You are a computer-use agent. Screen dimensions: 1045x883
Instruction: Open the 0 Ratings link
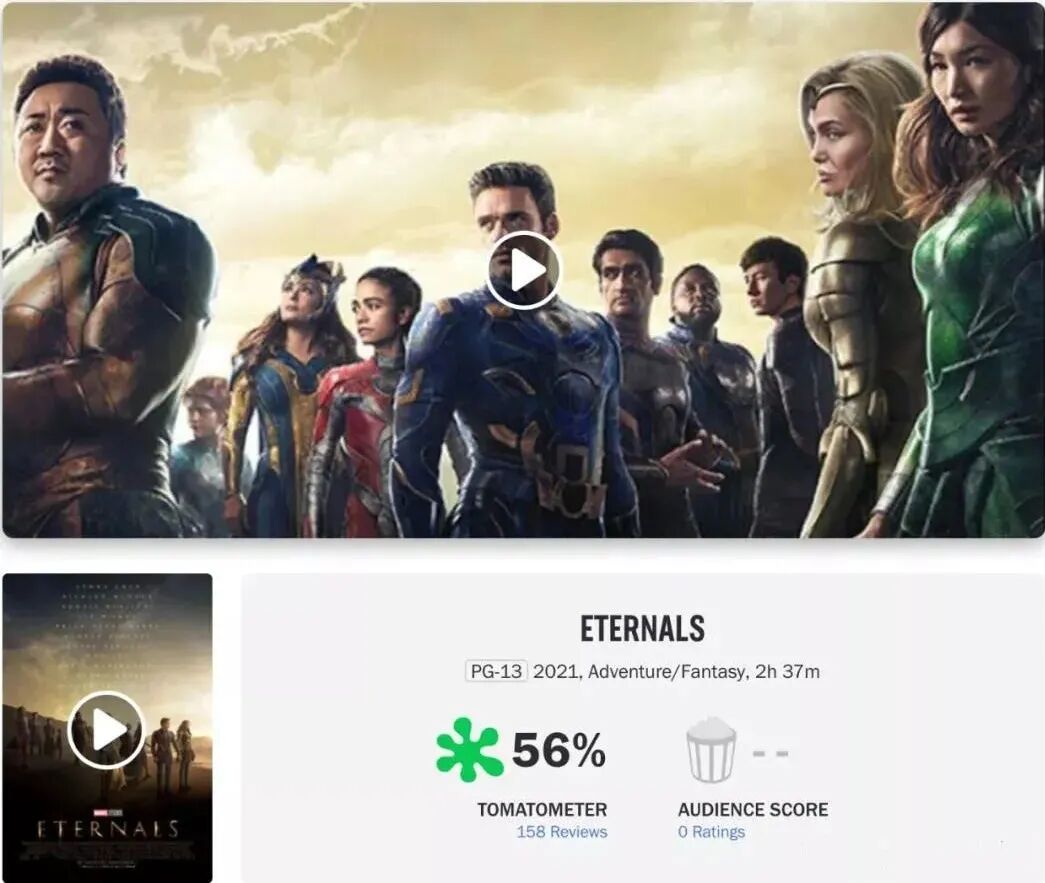tap(711, 832)
